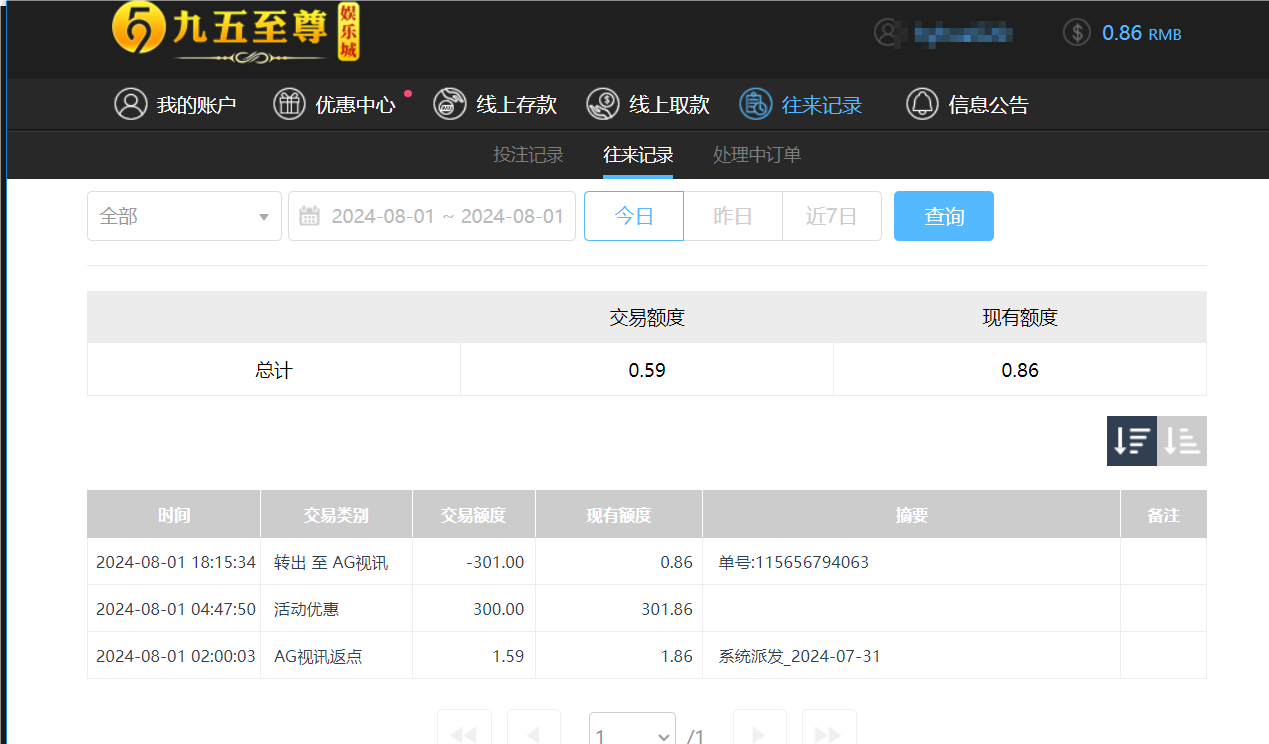Image resolution: width=1269 pixels, height=744 pixels.
Task: Open the 线上存款 deposit icon
Action: [x=449, y=104]
